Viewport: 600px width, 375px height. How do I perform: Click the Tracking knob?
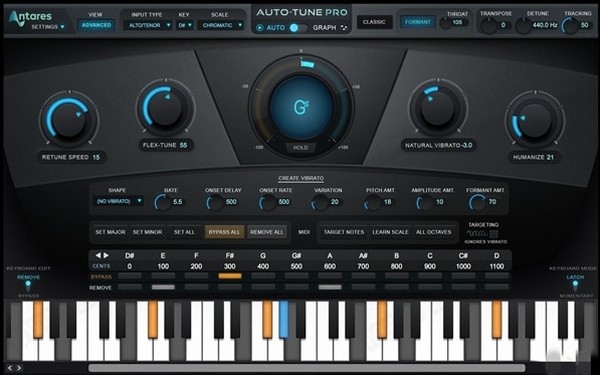(570, 25)
